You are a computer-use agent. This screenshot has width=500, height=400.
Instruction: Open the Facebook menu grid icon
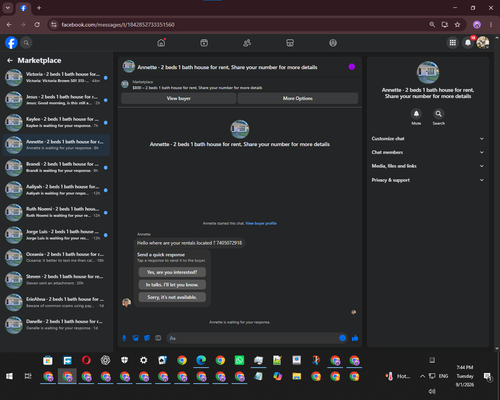[x=453, y=43]
